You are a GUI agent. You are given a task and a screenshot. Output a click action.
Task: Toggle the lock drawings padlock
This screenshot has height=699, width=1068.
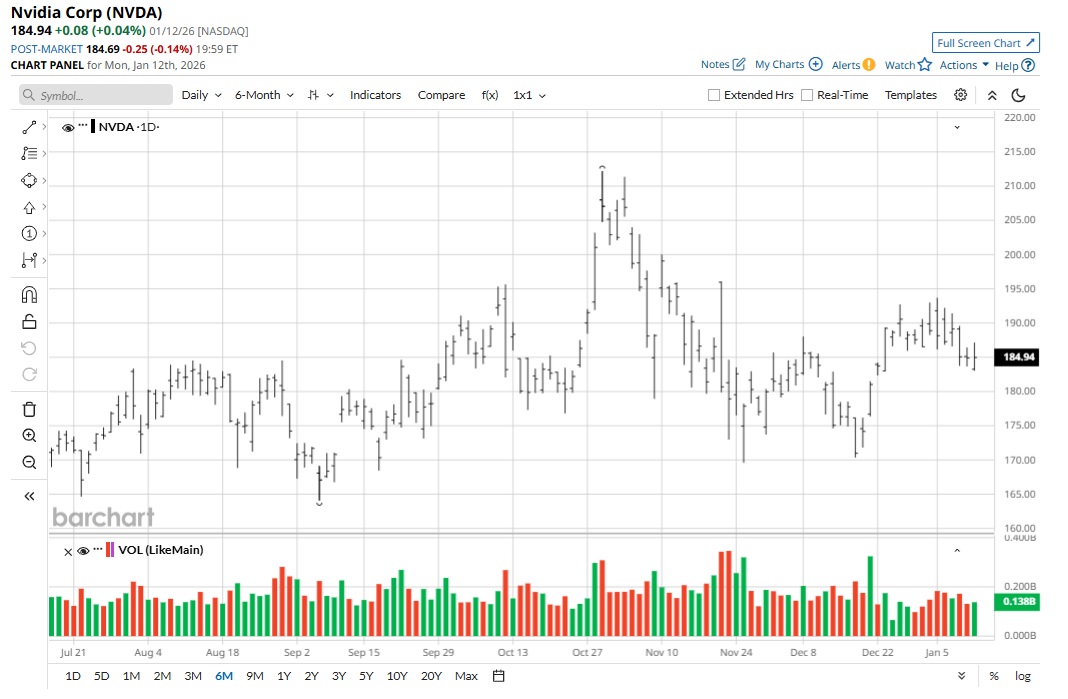[x=29, y=322]
